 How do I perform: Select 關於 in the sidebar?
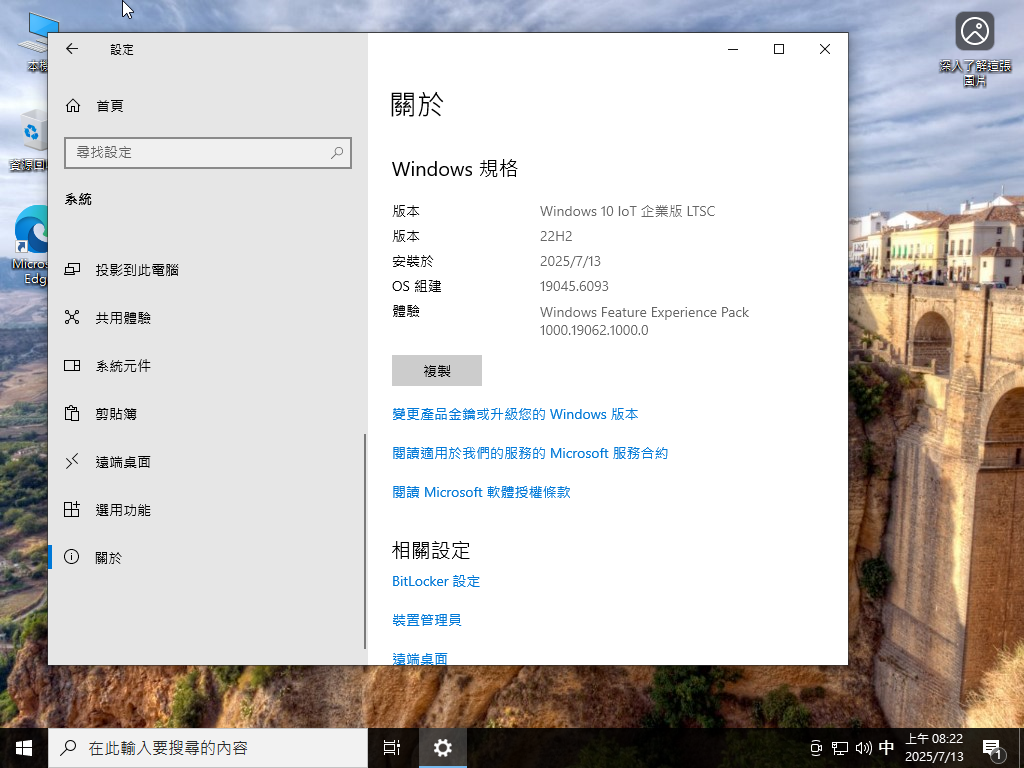[108, 558]
